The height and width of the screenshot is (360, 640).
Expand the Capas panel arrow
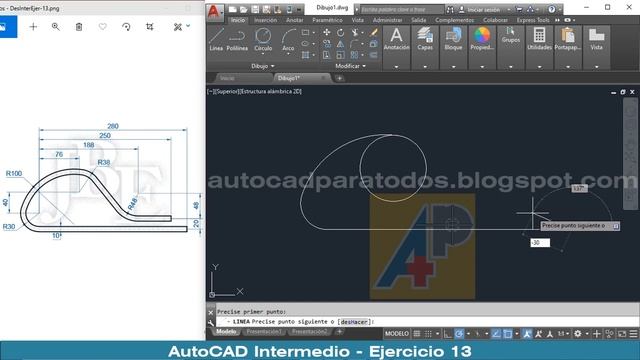425,67
